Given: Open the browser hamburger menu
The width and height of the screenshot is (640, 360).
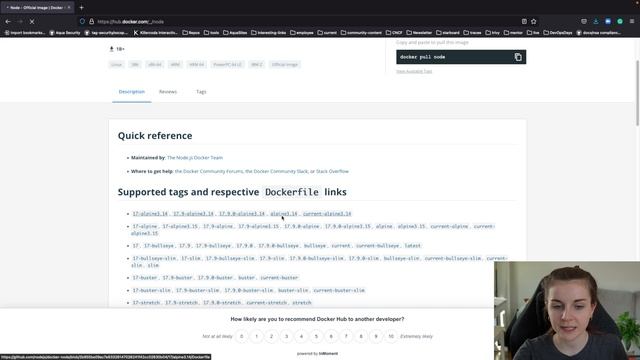Looking at the screenshot, I should [632, 21].
